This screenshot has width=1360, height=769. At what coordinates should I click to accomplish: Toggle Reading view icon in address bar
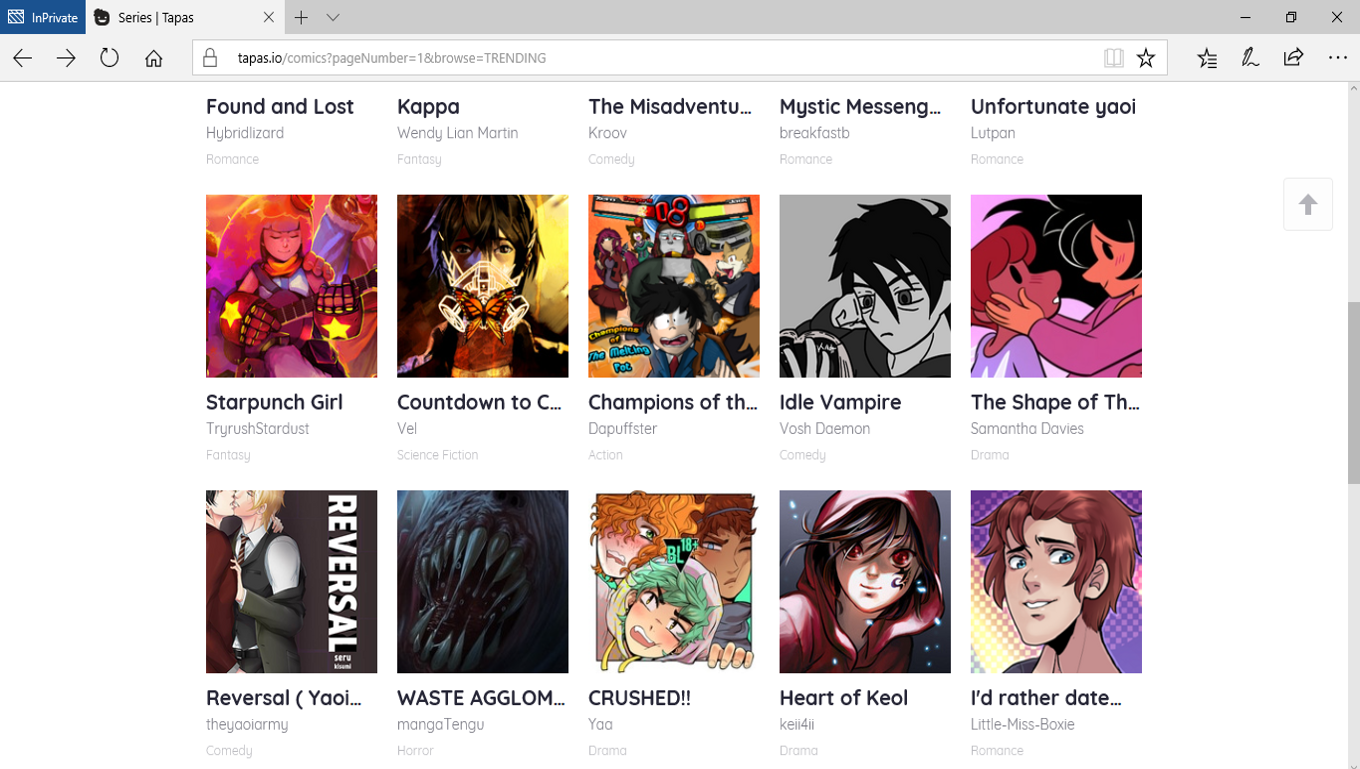pyautogui.click(x=1113, y=58)
